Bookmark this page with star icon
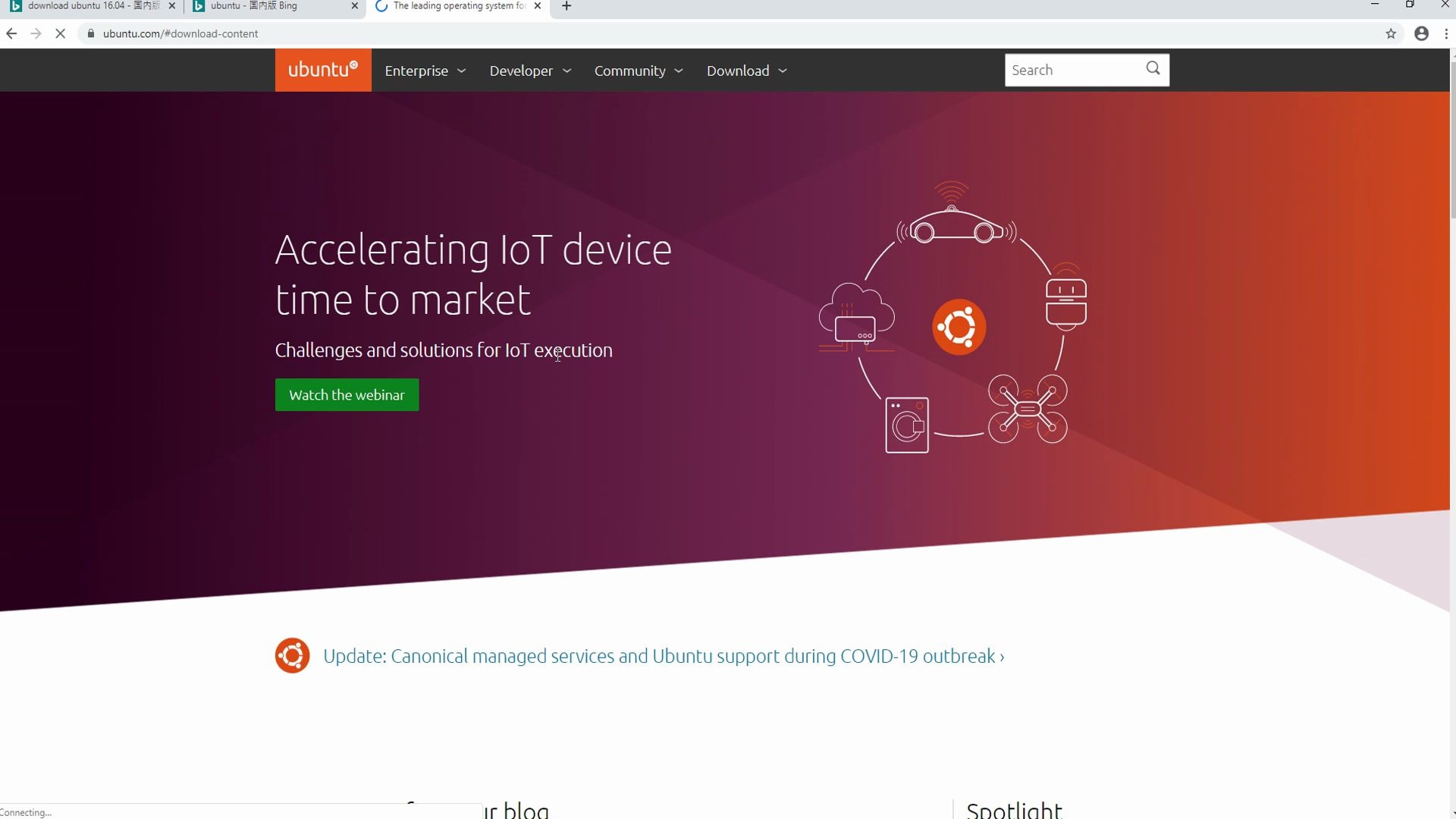The height and width of the screenshot is (819, 1456). pos(1391,33)
